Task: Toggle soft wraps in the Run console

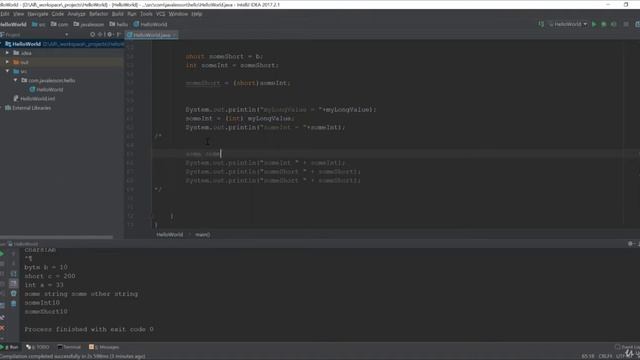Action: (13, 274)
